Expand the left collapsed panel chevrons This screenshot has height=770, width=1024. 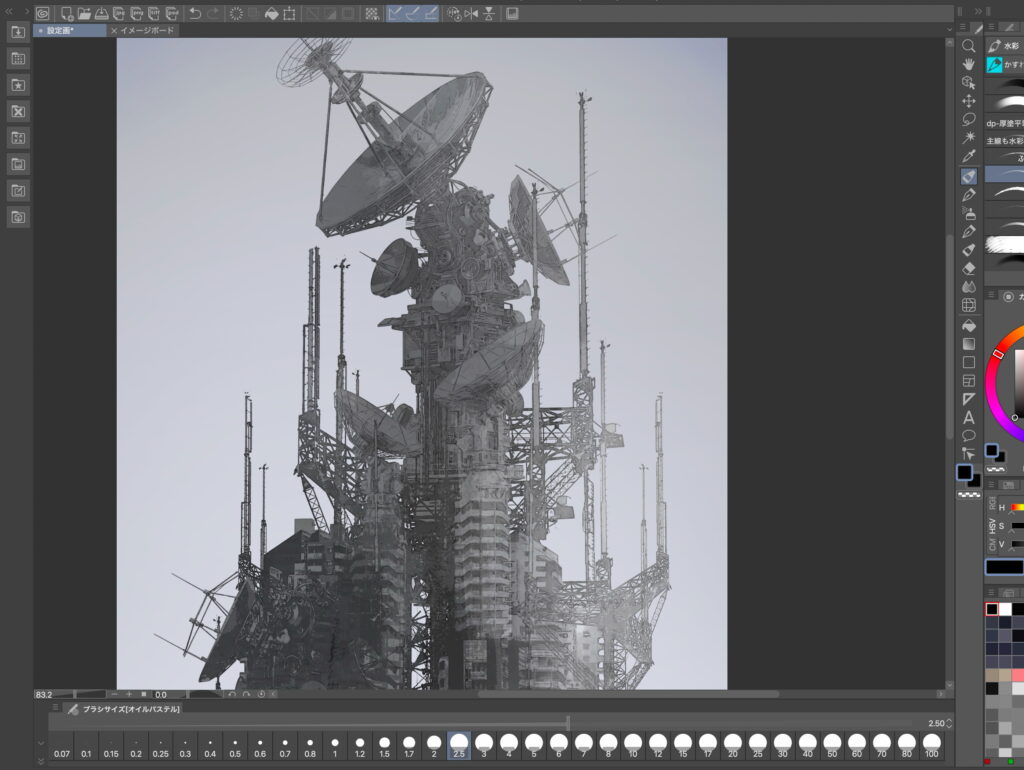click(x=10, y=12)
